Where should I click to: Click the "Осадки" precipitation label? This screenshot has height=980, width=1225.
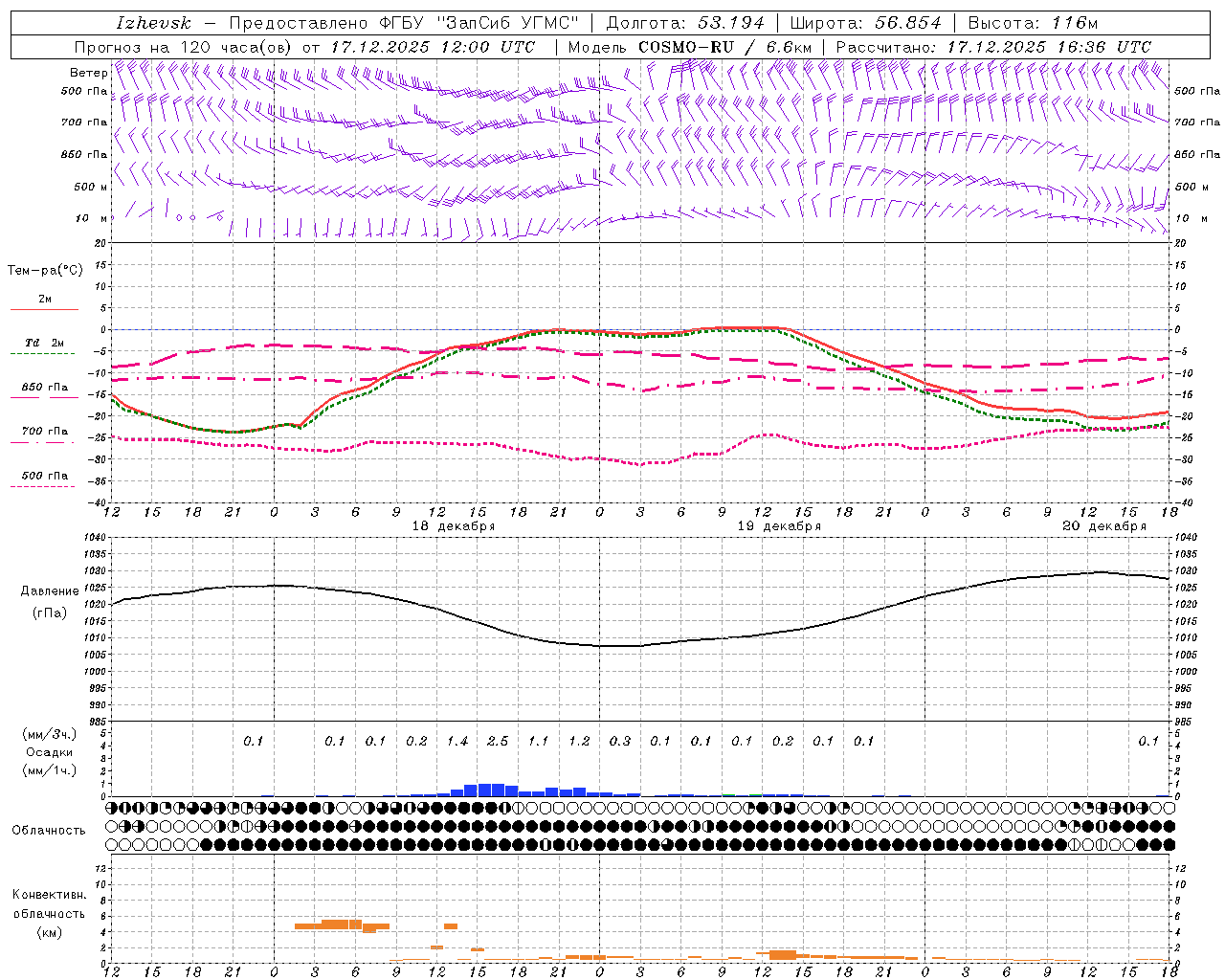point(50,752)
